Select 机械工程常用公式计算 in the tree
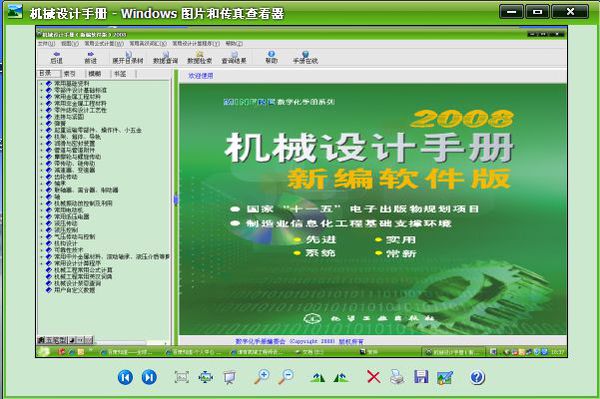The image size is (600, 399). (x=83, y=270)
